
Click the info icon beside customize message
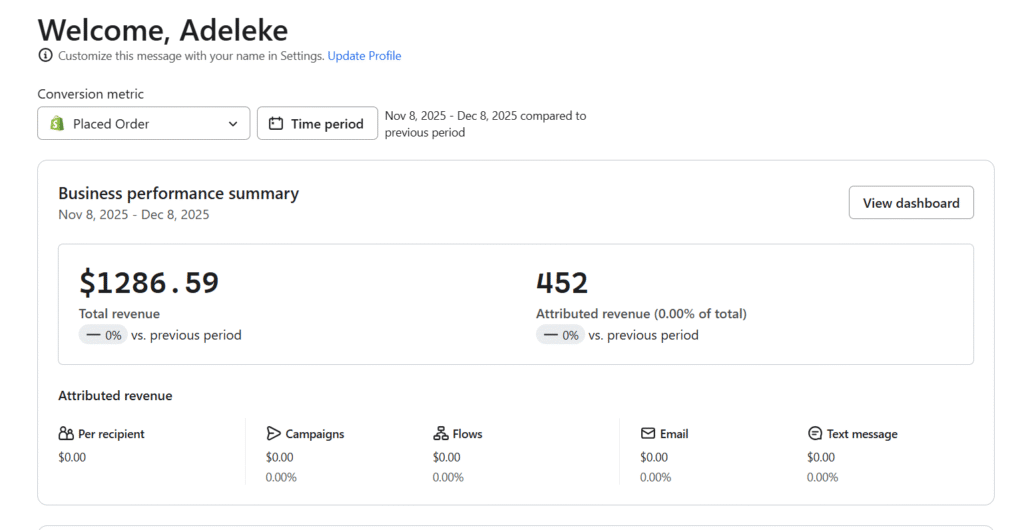pyautogui.click(x=45, y=56)
